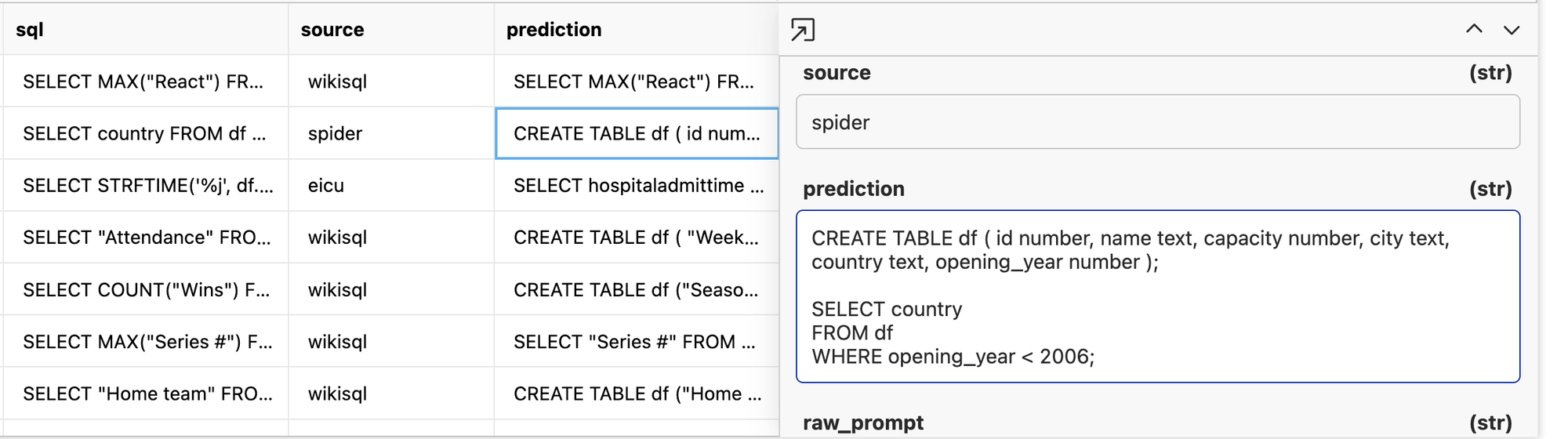Go to previous row with up chevron

pyautogui.click(x=1474, y=29)
